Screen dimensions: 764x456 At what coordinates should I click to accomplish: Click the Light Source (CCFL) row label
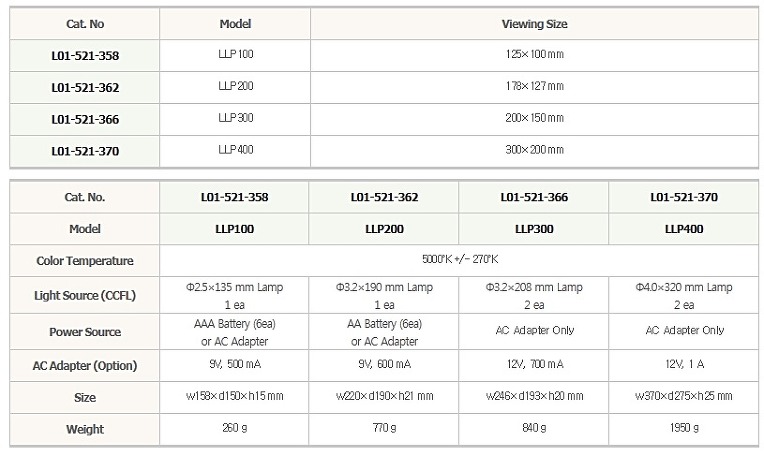[85, 295]
